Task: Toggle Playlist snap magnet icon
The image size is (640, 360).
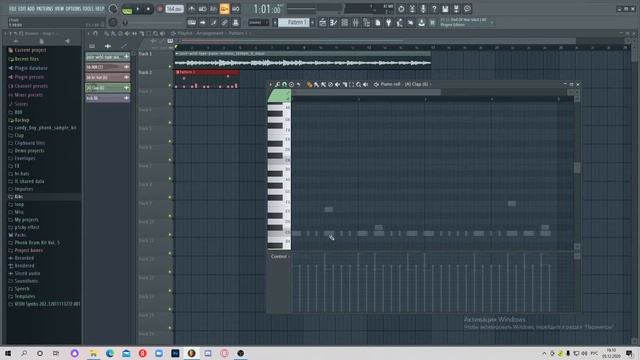Action: pos(96,33)
